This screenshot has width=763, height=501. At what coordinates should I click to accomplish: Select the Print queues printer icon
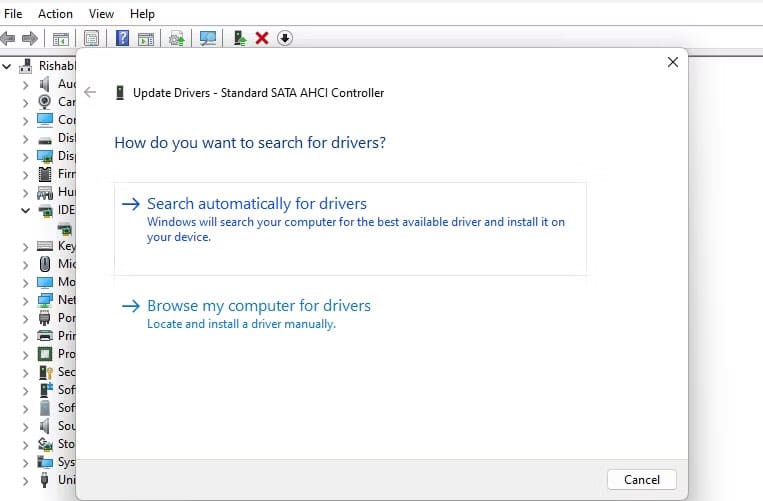pos(45,336)
